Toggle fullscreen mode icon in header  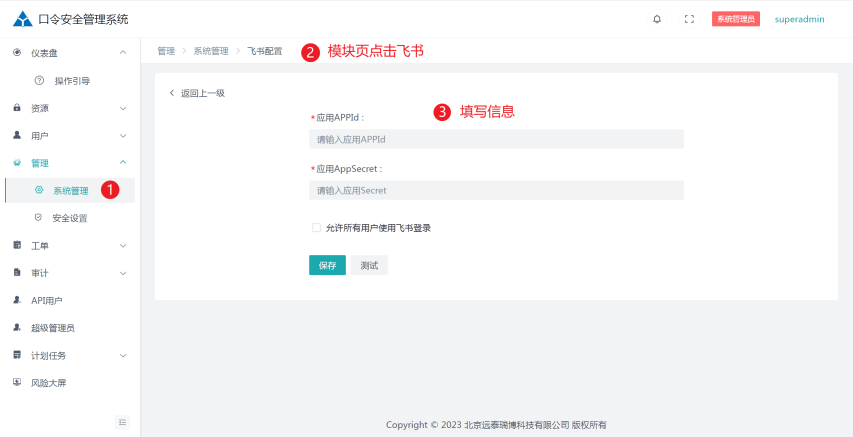(x=689, y=19)
